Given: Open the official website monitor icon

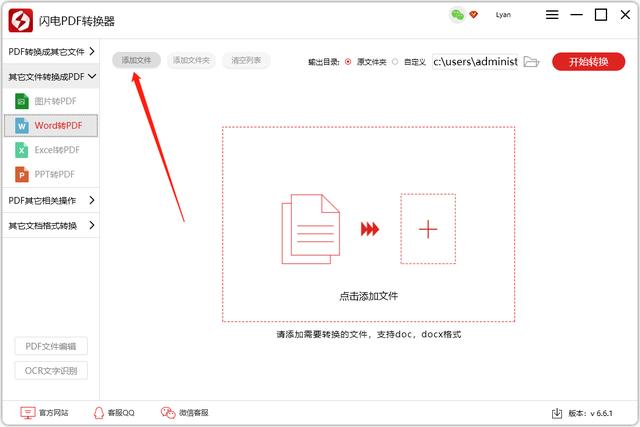Looking at the screenshot, I should click(x=28, y=412).
